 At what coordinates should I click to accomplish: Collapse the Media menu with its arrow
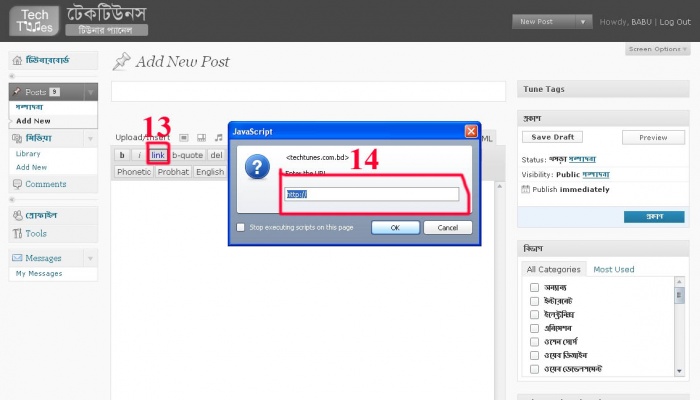(90, 138)
